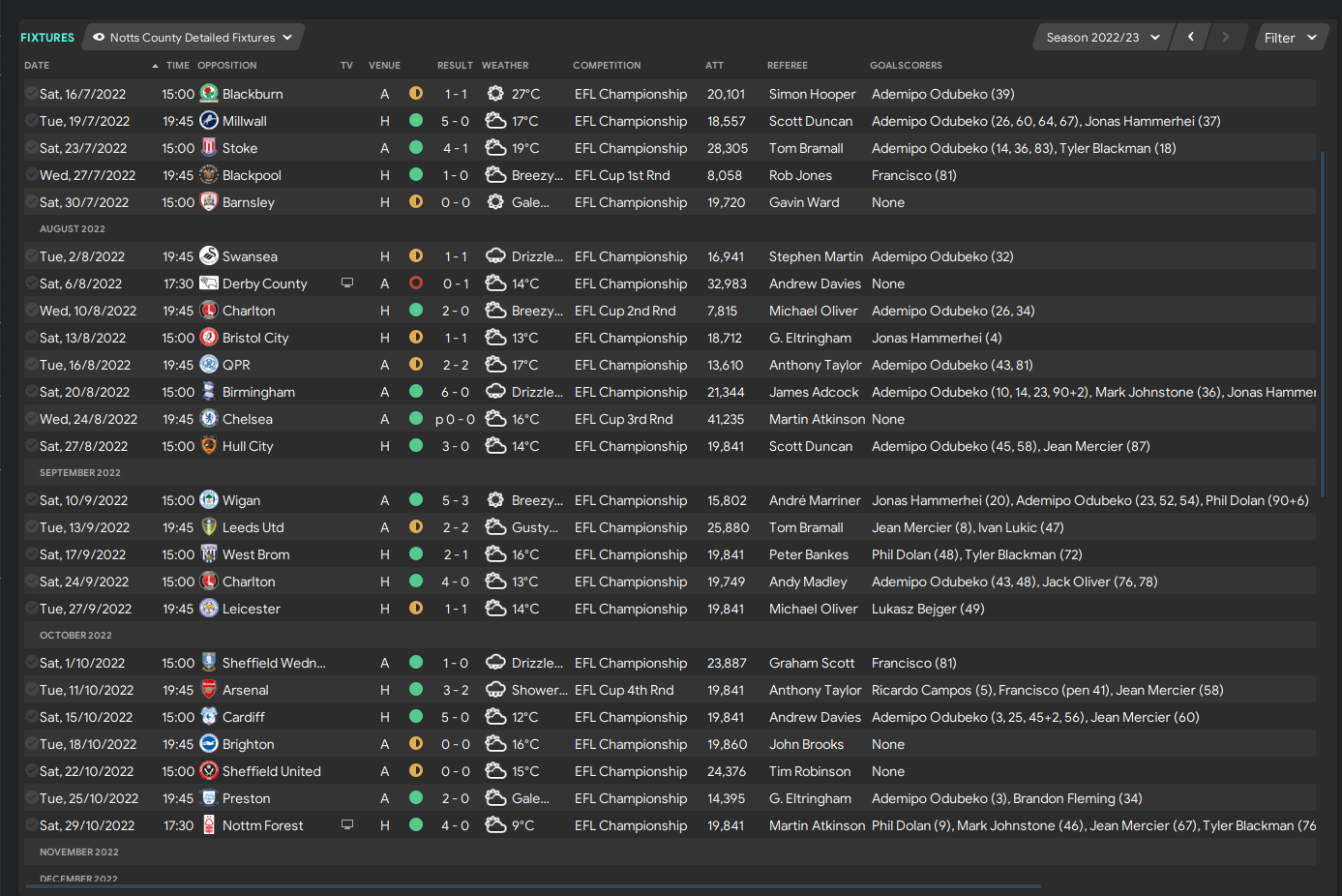
Task: Click the Nottm Forest club badge
Action: pos(208,825)
